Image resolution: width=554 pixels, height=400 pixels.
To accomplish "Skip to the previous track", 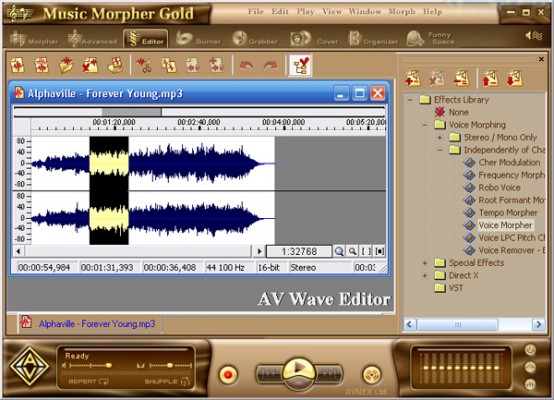I will (x=269, y=374).
